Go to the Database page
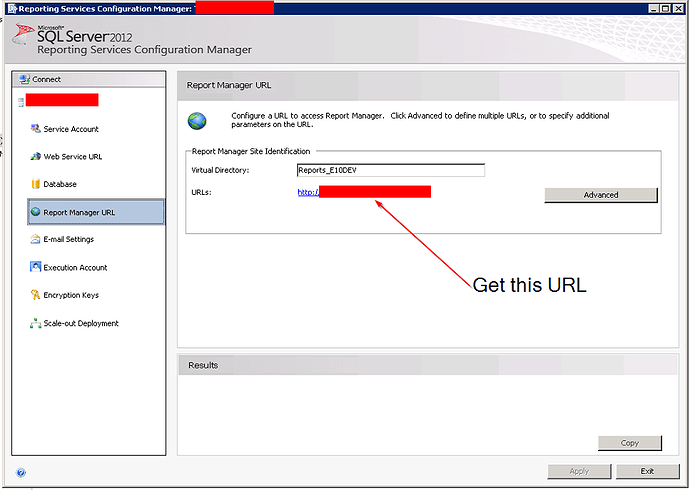 coord(60,184)
